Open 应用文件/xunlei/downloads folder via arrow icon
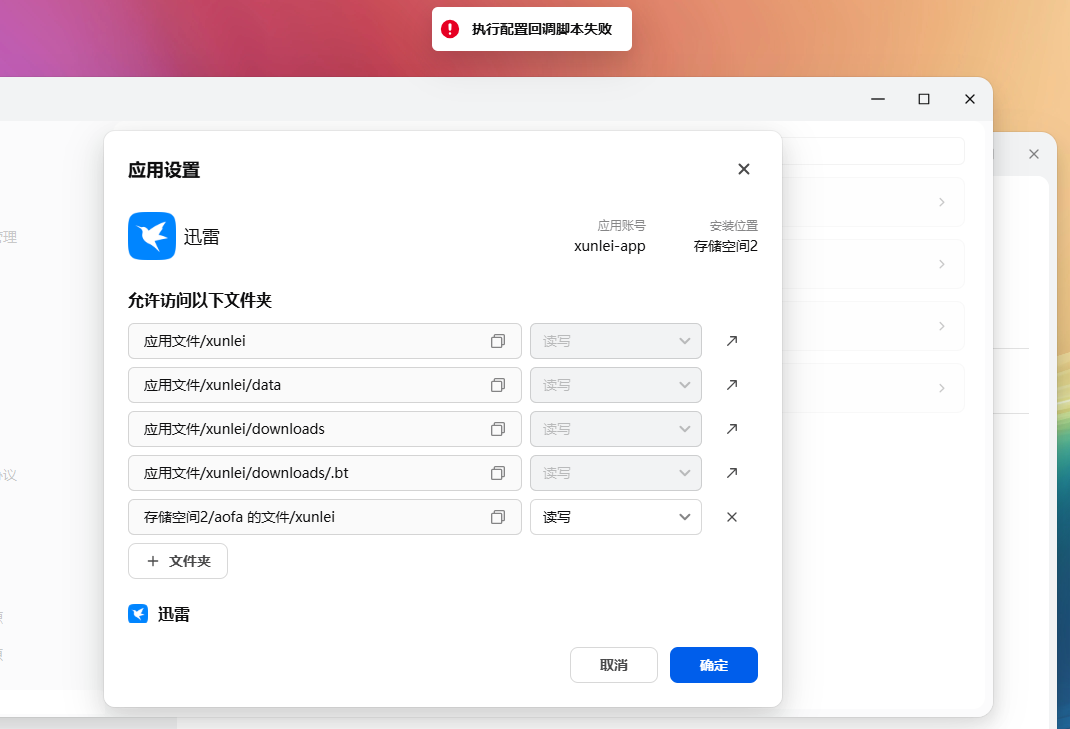Viewport: 1070px width, 729px height. click(732, 429)
